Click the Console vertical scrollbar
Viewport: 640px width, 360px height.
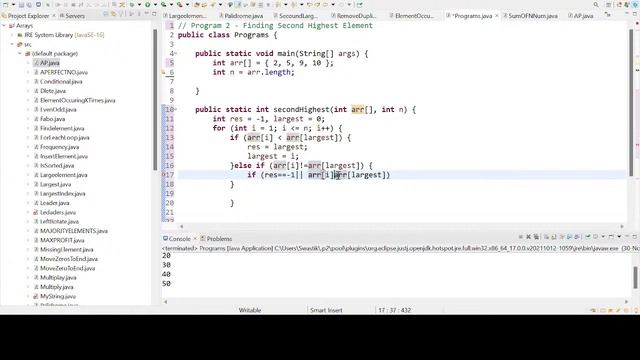click(x=636, y=277)
